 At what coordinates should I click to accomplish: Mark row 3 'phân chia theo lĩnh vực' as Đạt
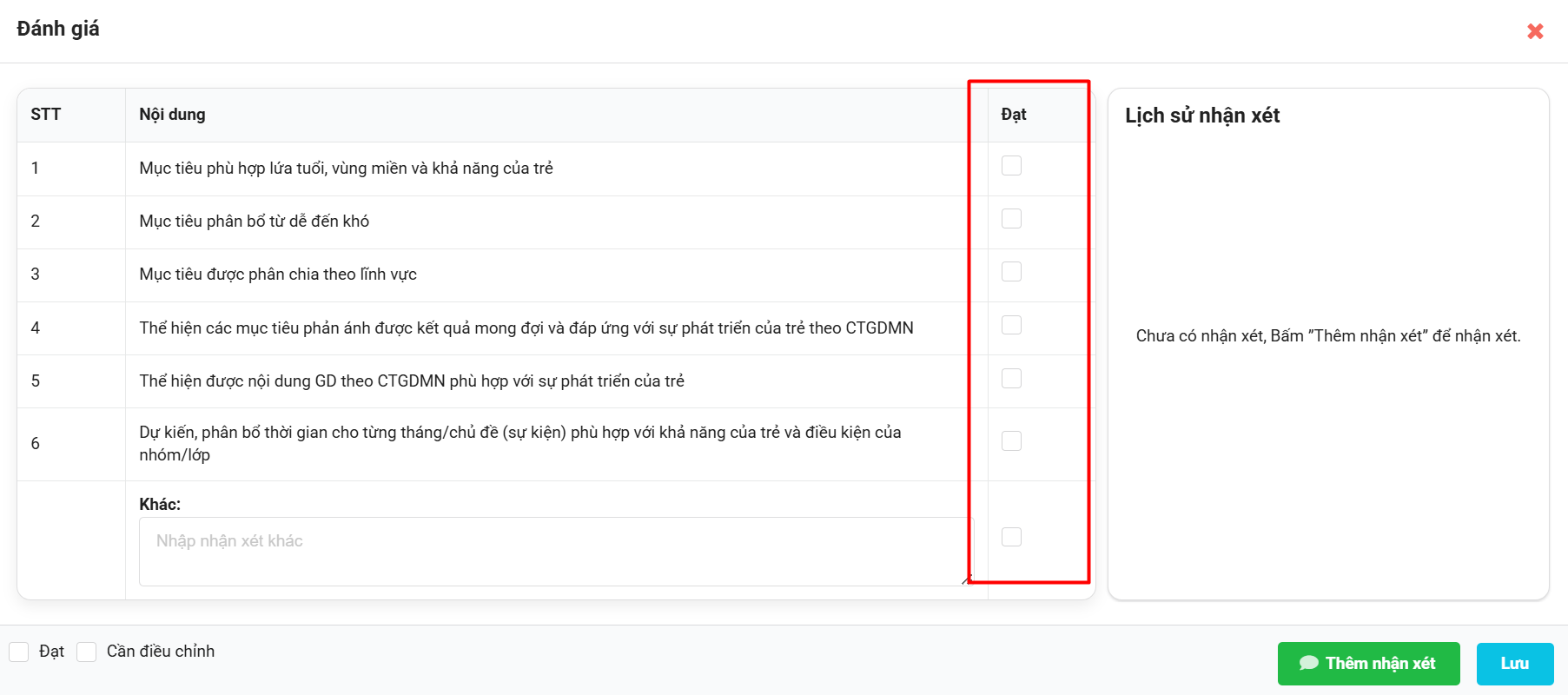point(1011,272)
